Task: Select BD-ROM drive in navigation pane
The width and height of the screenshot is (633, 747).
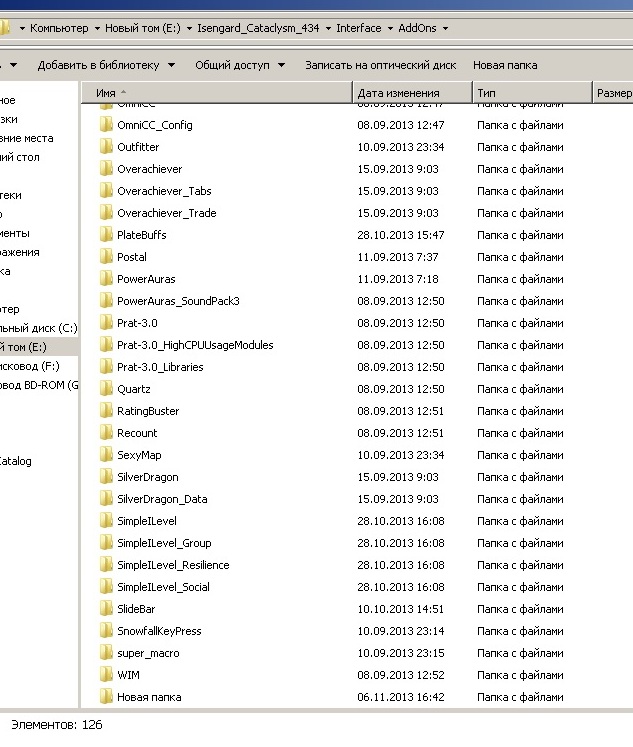Action: pos(39,385)
